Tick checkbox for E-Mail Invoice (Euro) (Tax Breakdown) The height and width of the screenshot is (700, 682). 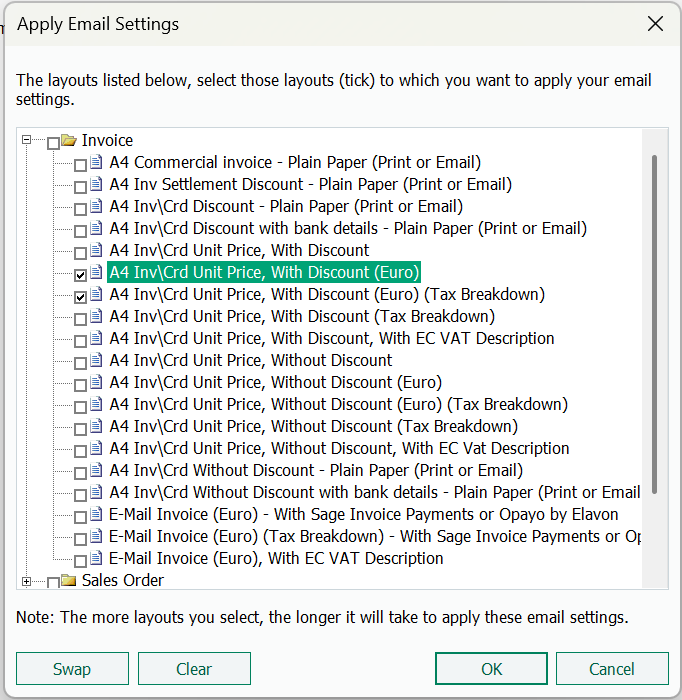(80, 539)
